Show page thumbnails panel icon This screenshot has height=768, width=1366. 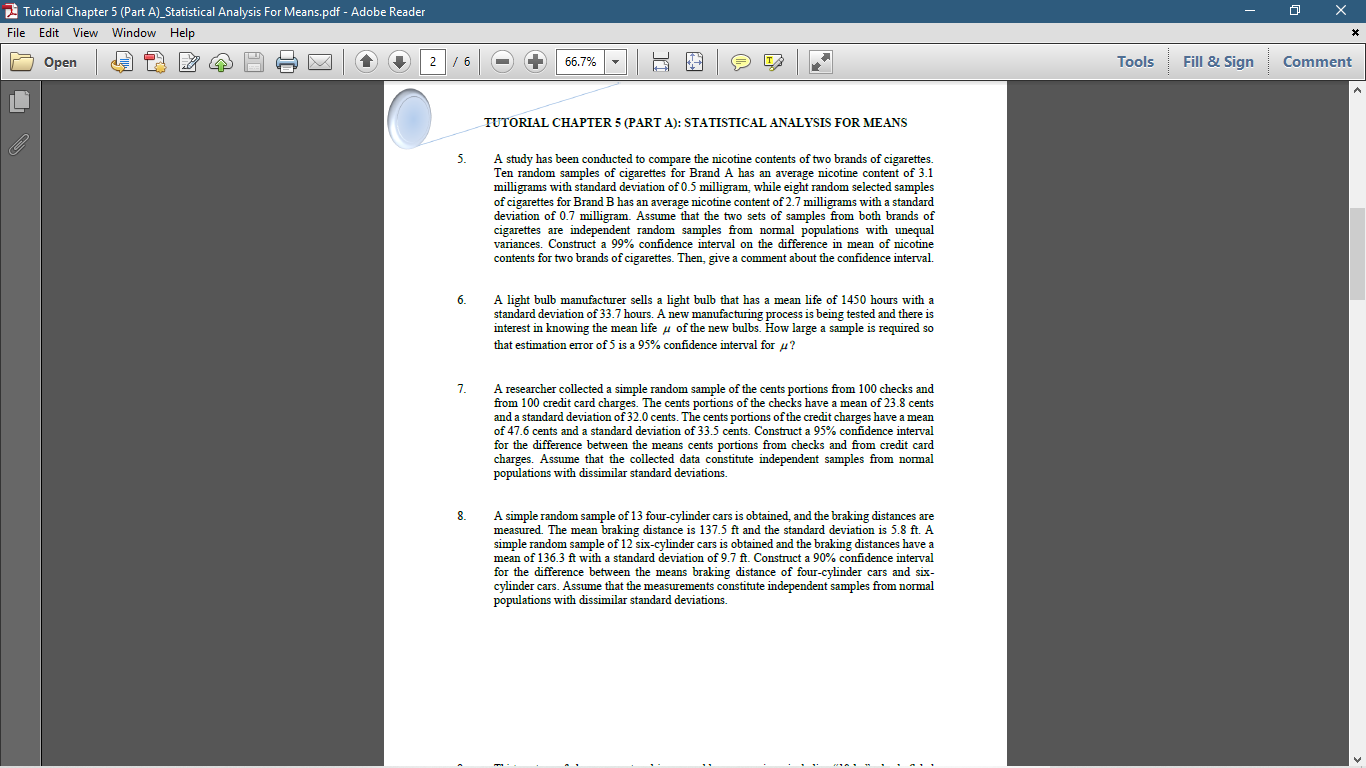(19, 101)
